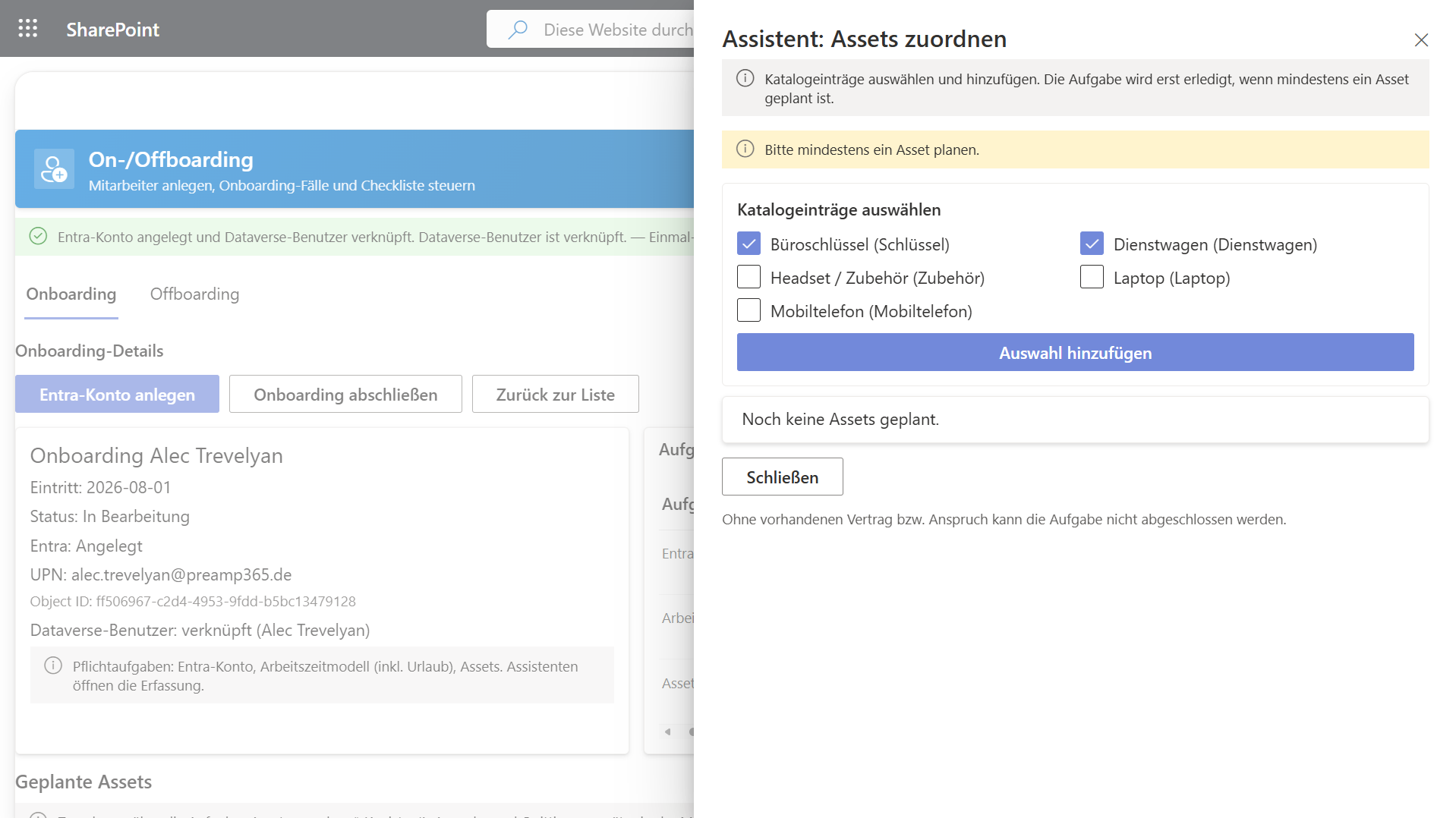Focus the Diese Website durchsuchen search field

[x=590, y=29]
